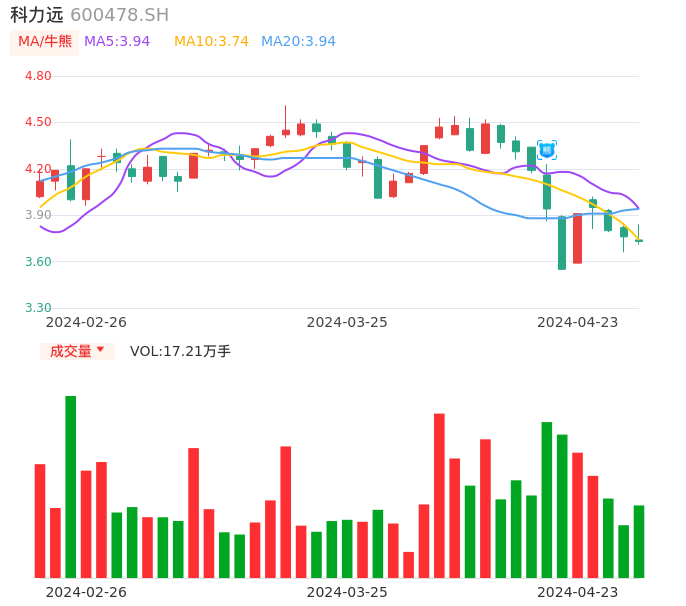Click the 4.80 price axis label
686x606 pixels.
[x=38, y=76]
